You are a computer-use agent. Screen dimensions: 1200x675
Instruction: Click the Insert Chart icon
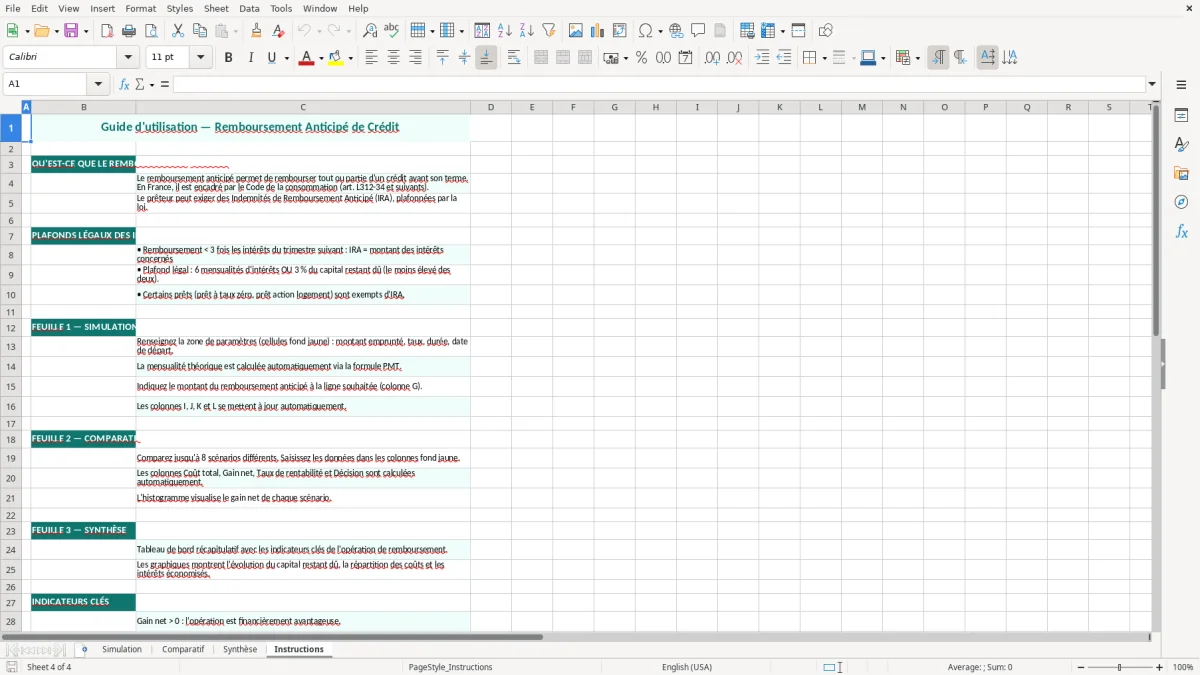pyautogui.click(x=598, y=31)
